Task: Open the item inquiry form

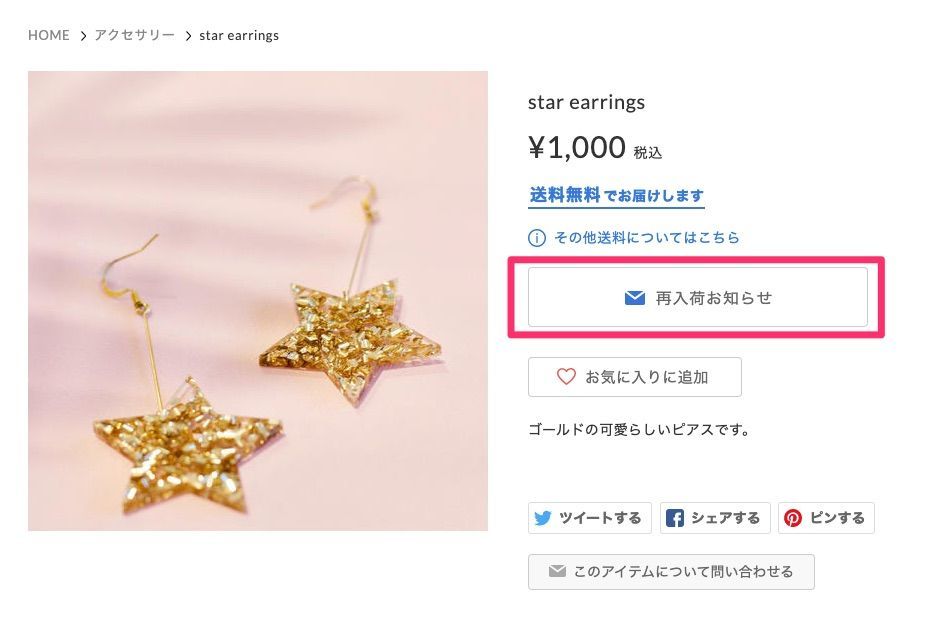Action: 671,571
